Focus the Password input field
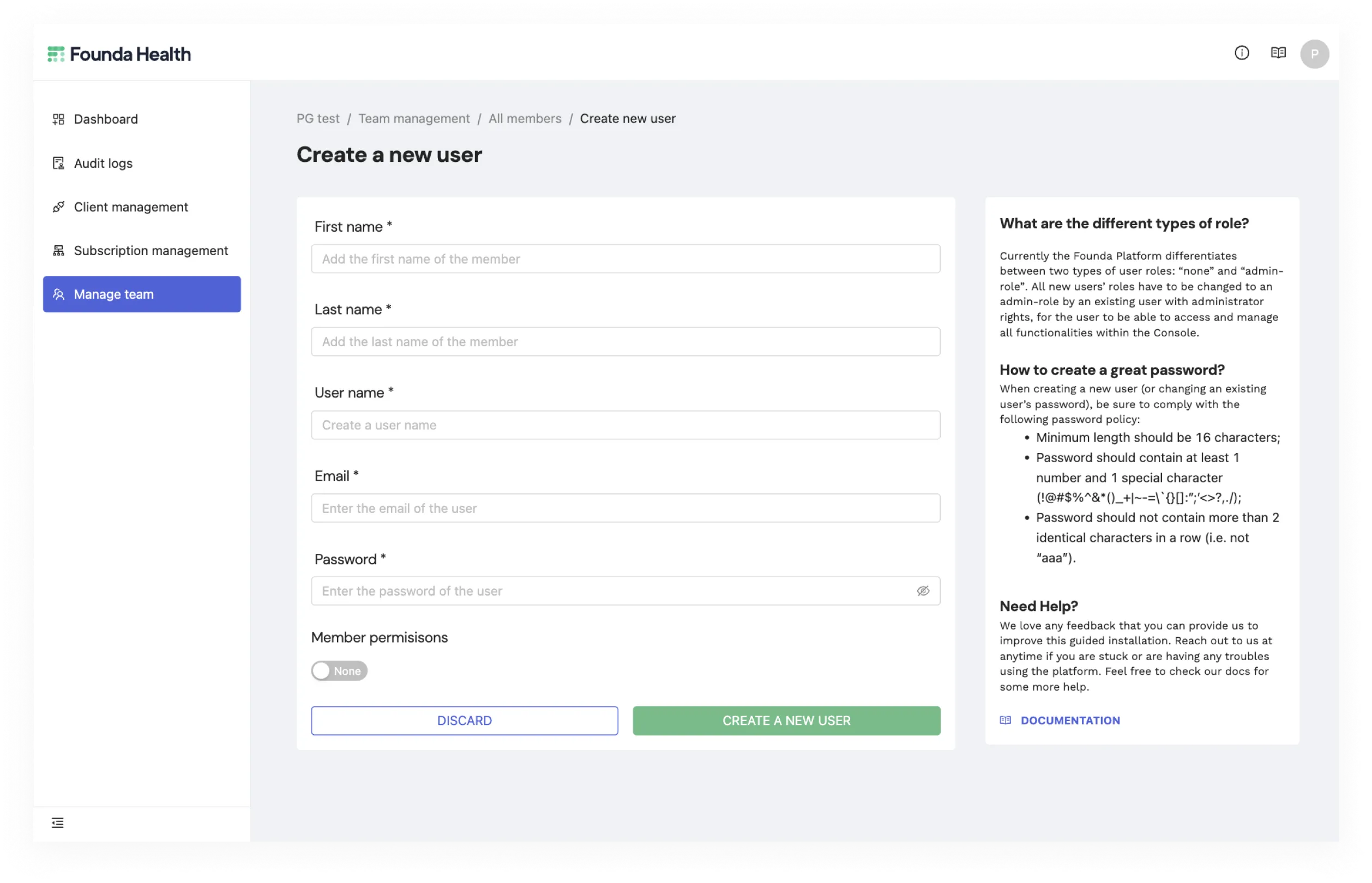1372x883 pixels. pyautogui.click(x=625, y=591)
